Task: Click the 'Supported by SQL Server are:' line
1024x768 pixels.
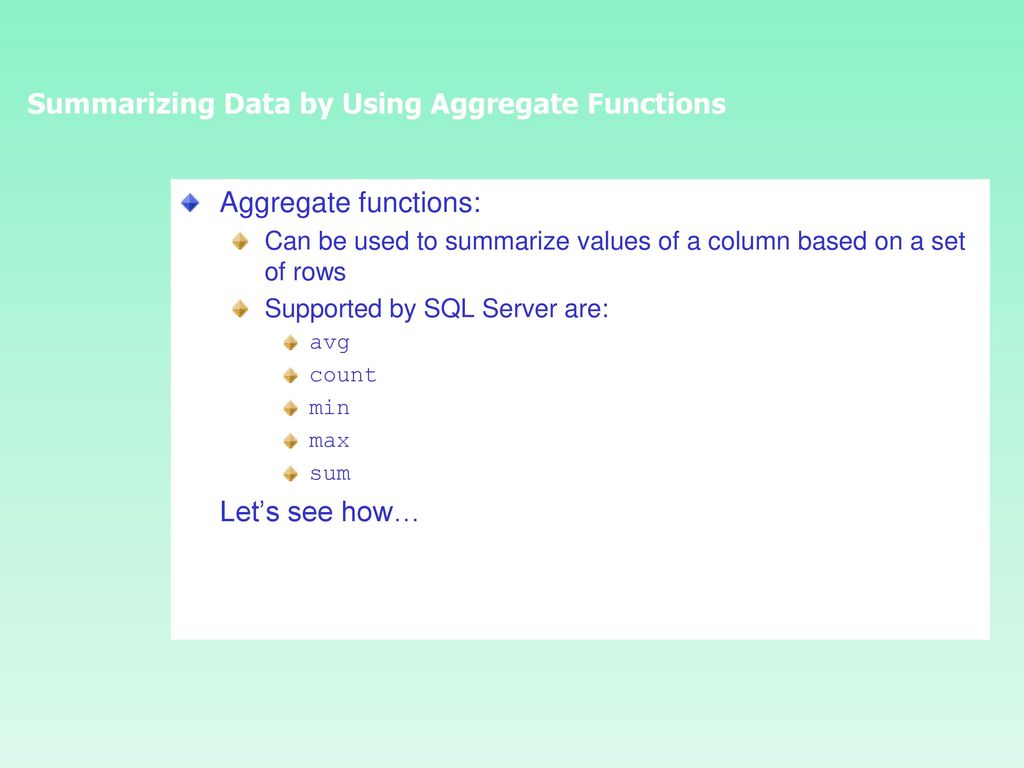Action: pos(436,309)
